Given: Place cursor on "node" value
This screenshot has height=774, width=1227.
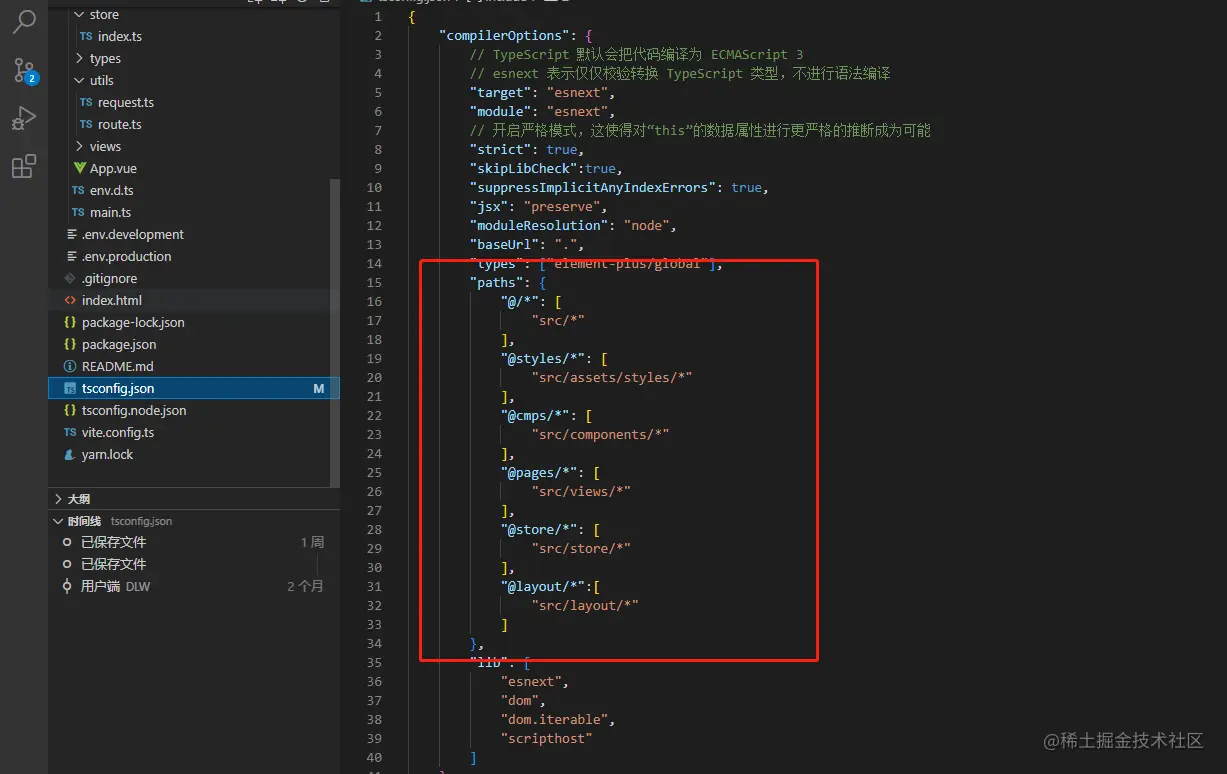Looking at the screenshot, I should 647,225.
